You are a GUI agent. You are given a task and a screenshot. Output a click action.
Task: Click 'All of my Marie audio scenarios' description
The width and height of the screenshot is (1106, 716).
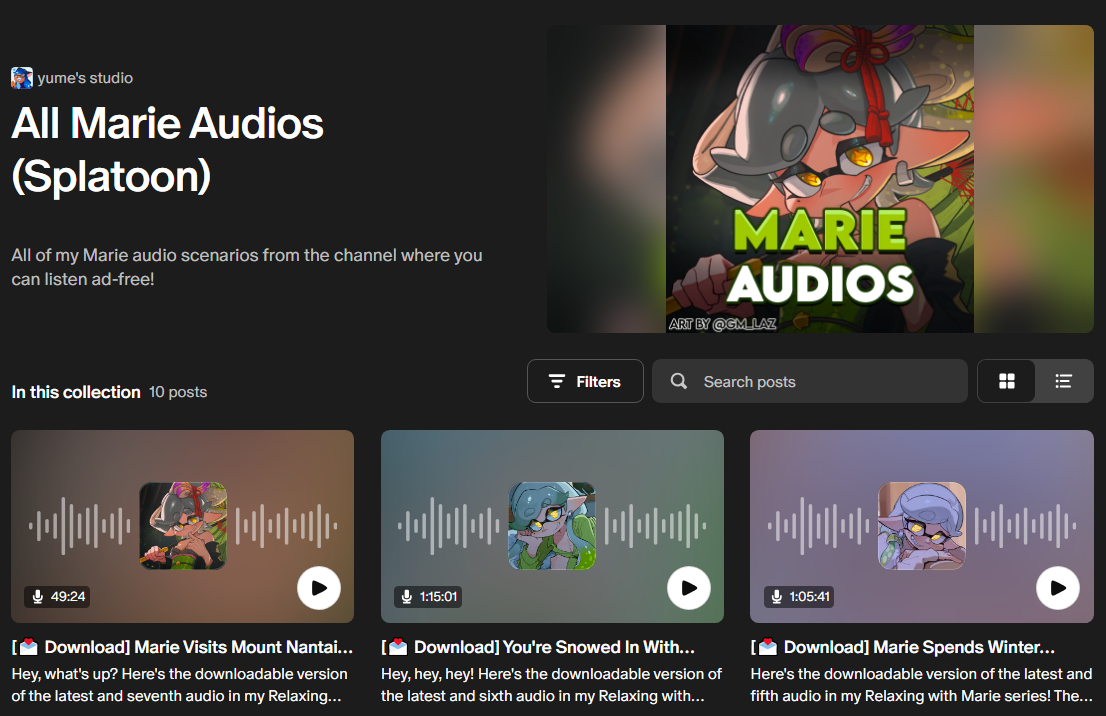coord(247,267)
